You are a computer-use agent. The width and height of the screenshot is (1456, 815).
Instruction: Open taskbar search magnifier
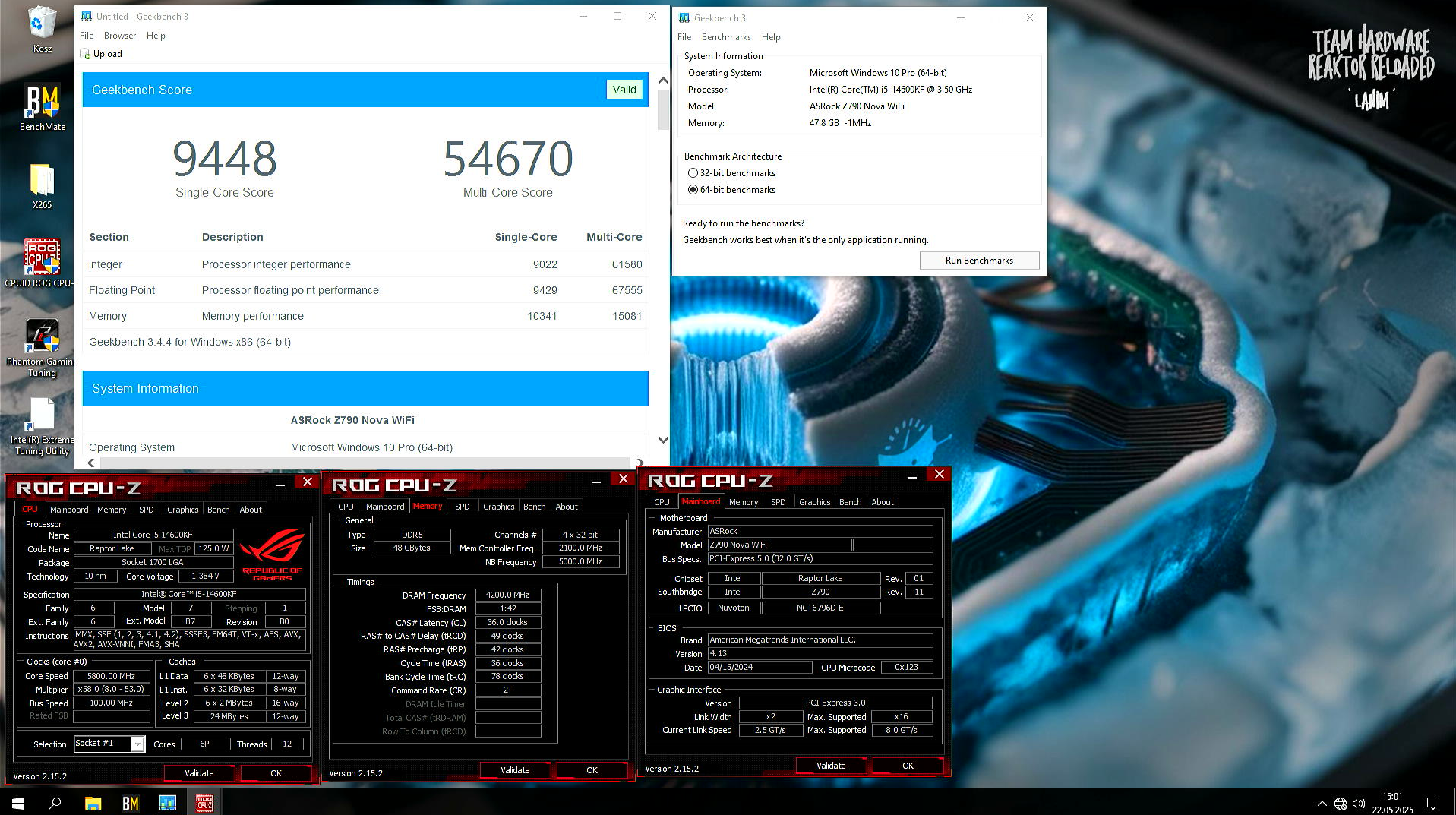[55, 803]
